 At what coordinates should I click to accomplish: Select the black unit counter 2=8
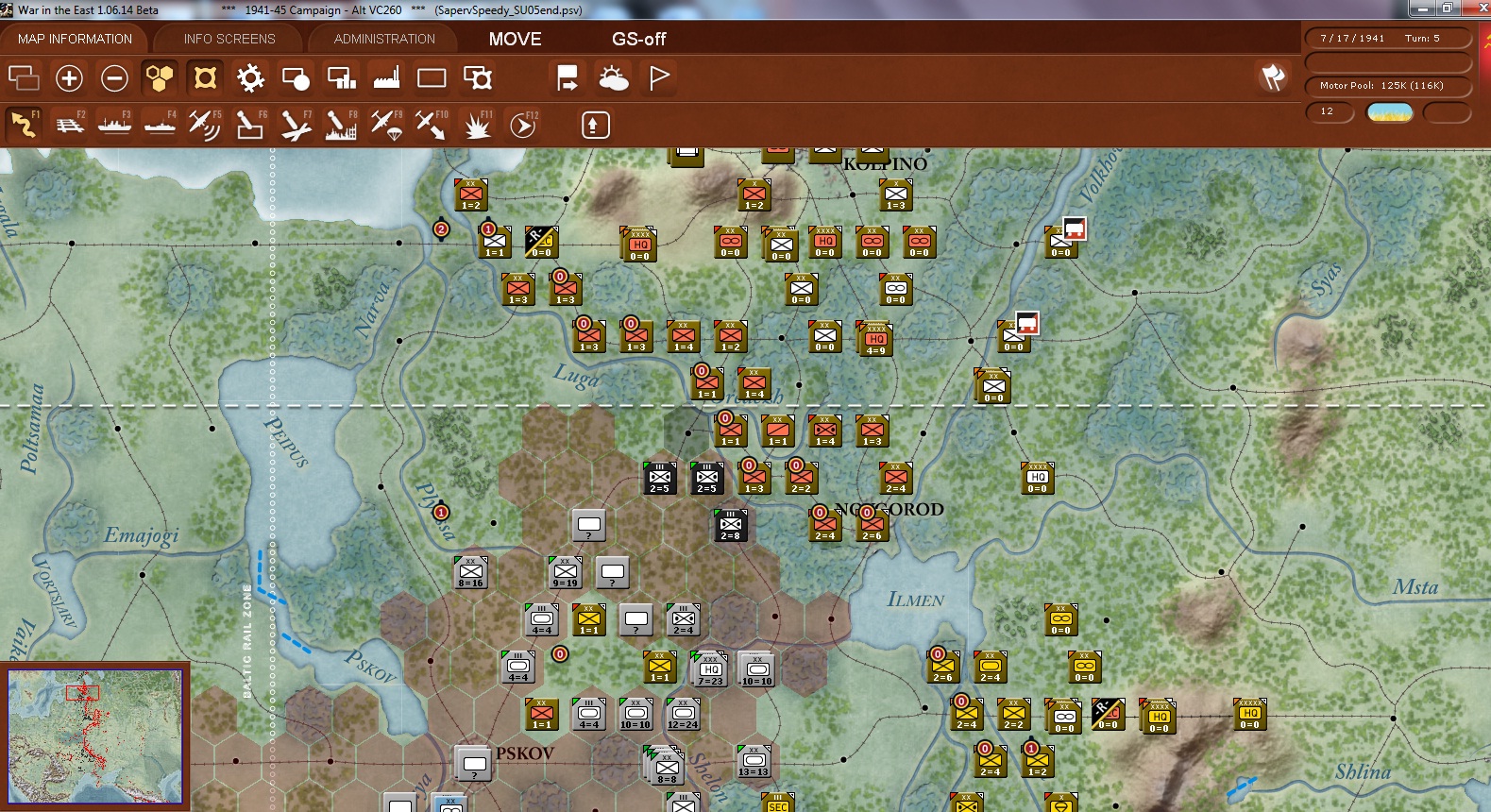point(730,525)
